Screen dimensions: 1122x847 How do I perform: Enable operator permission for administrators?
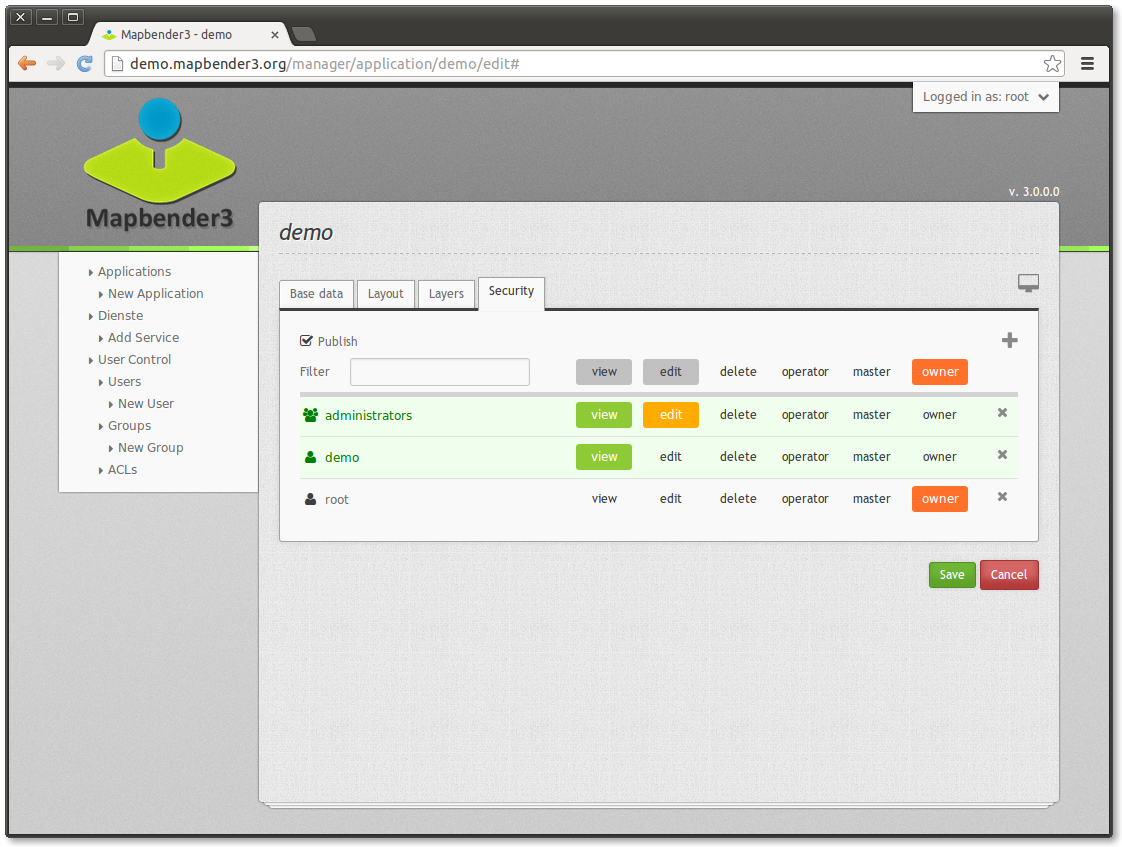click(x=805, y=415)
